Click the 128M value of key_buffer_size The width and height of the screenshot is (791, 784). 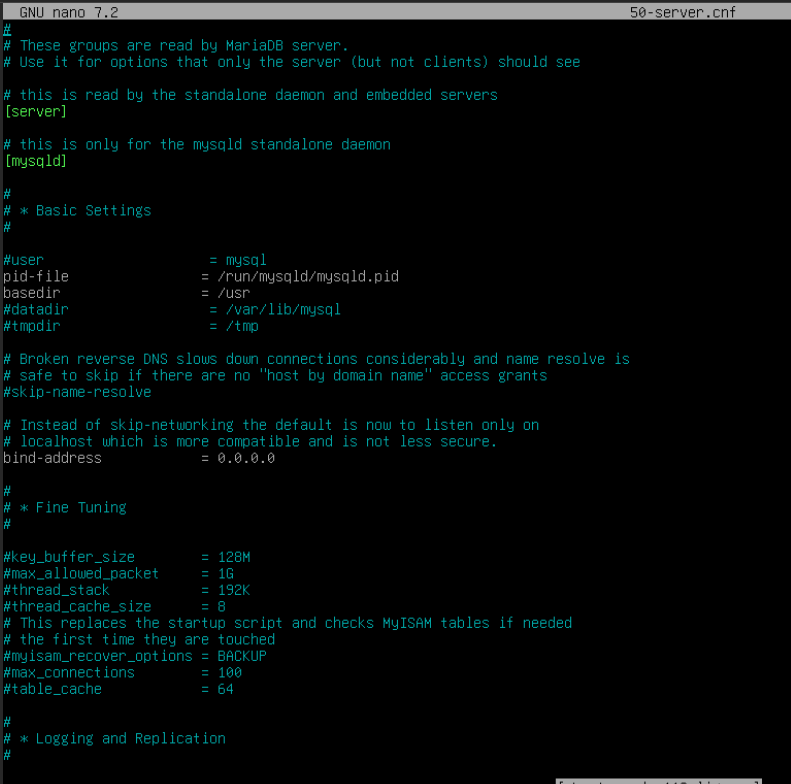point(234,557)
